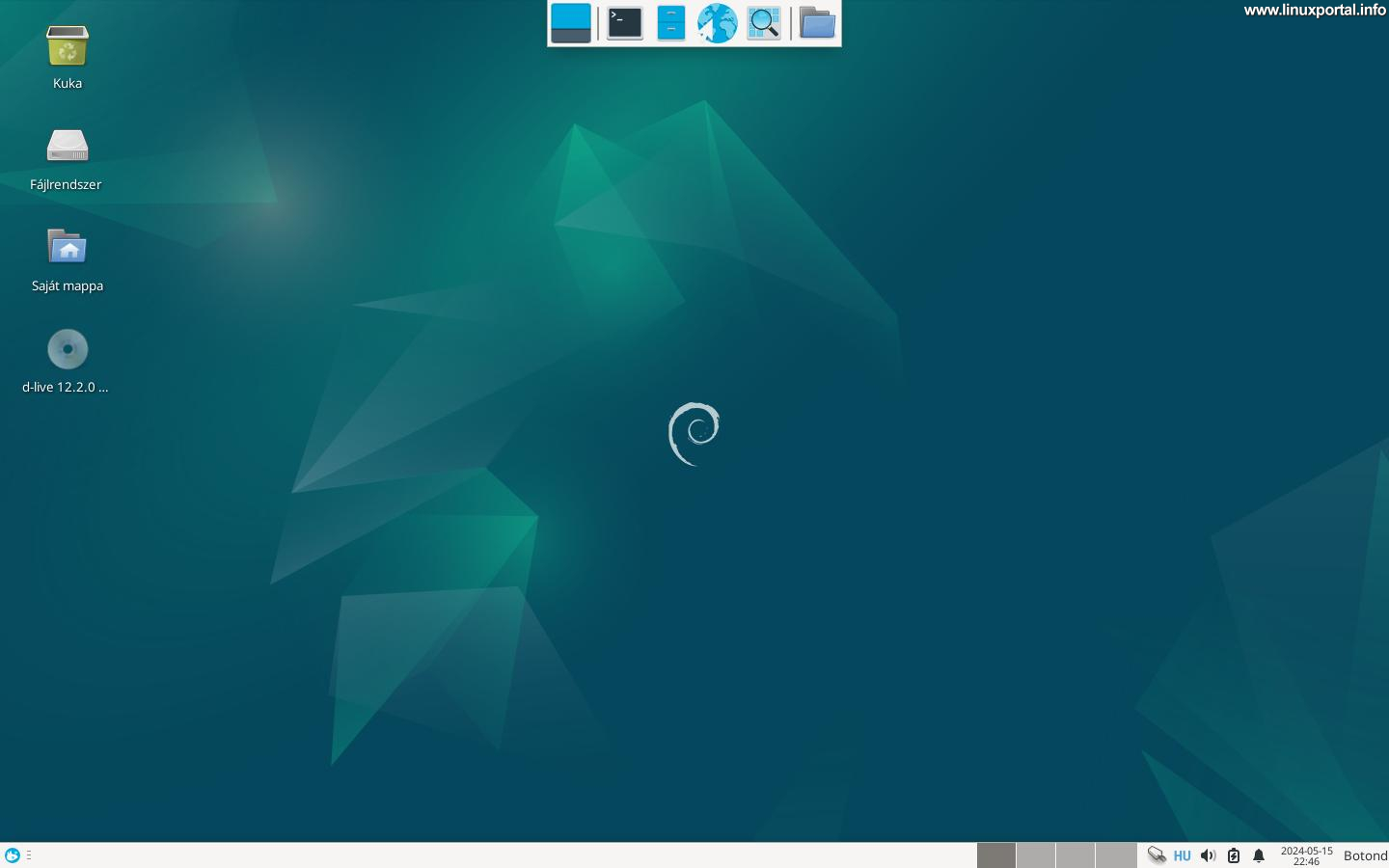The height and width of the screenshot is (868, 1389).
Task: Switch to the second workspace in the pager
Action: (x=1036, y=855)
